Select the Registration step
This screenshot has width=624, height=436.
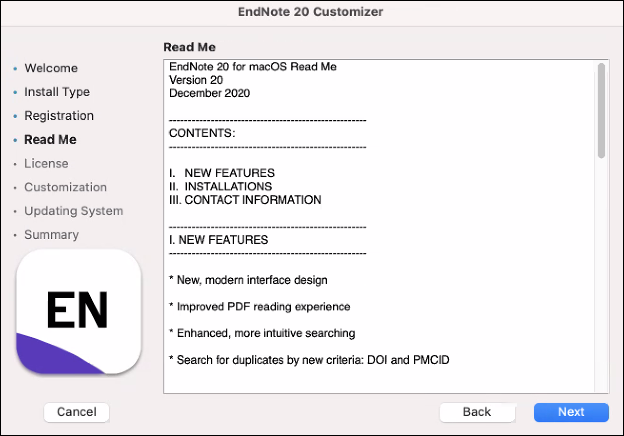[x=59, y=116]
